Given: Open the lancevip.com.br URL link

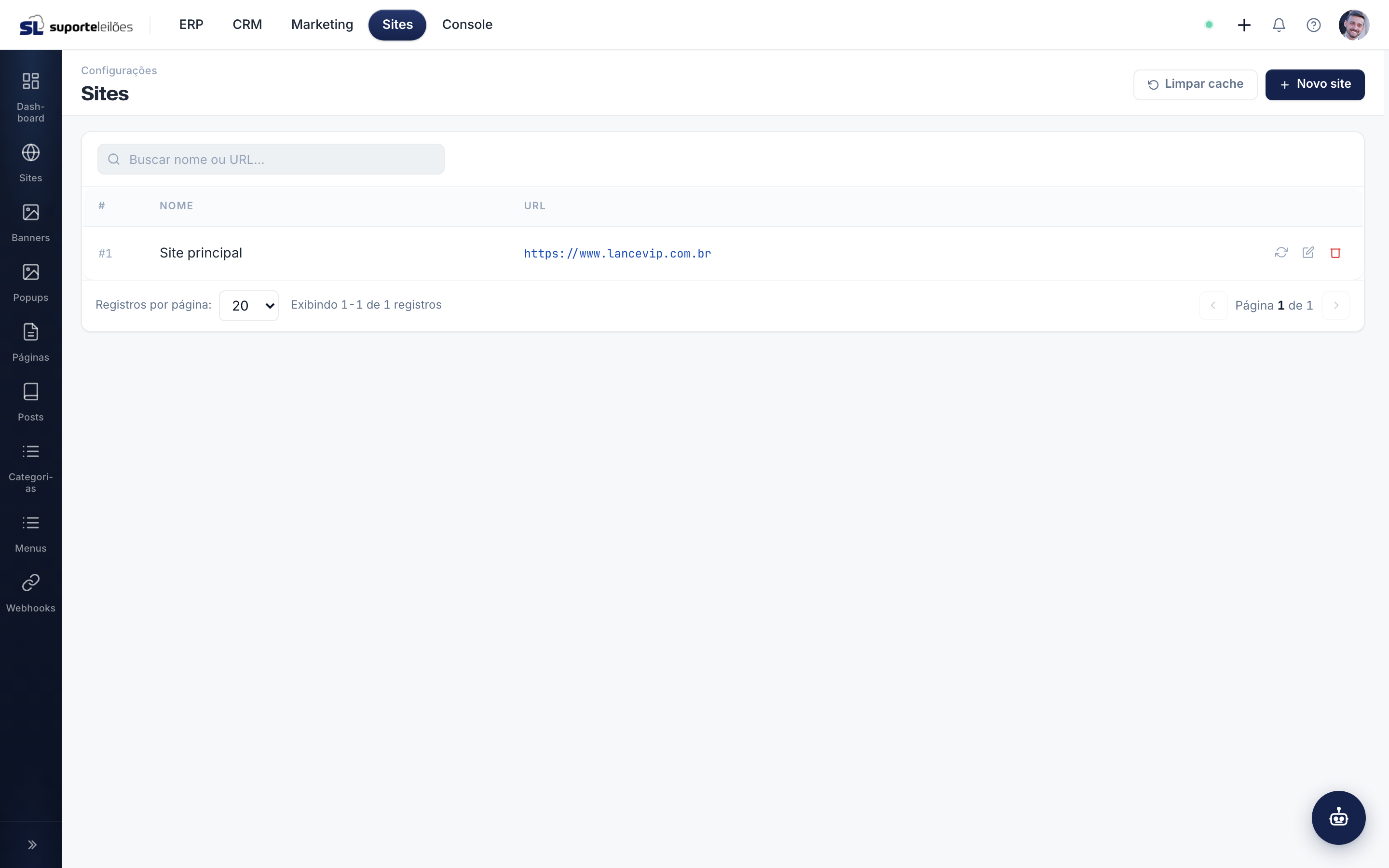Looking at the screenshot, I should click(x=618, y=253).
